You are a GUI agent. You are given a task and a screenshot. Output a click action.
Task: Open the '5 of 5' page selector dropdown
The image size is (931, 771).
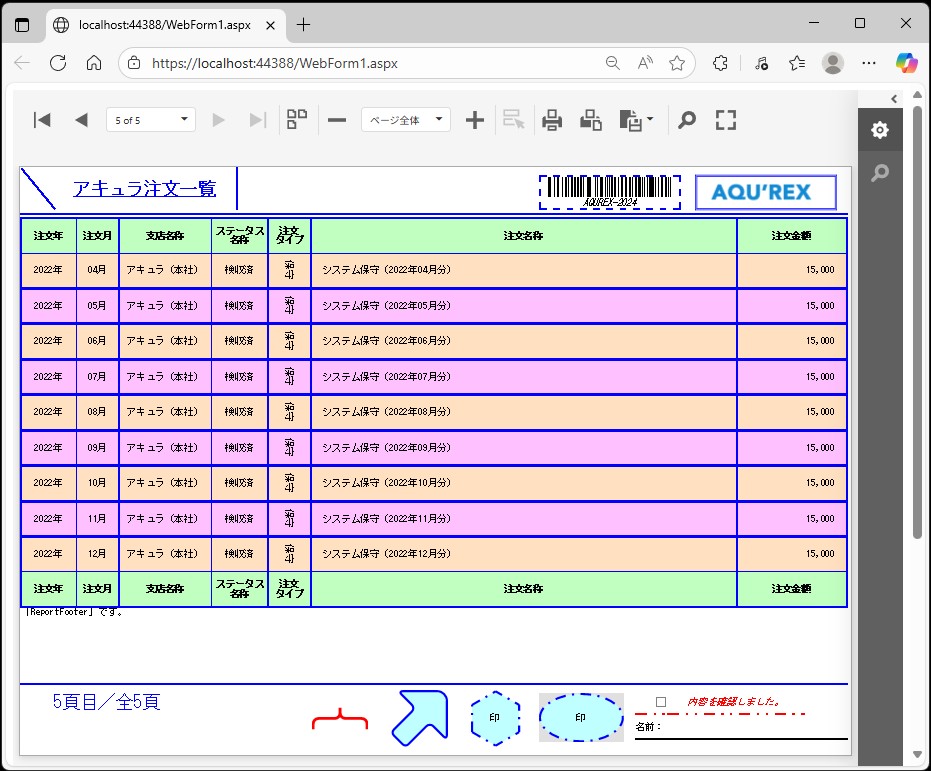click(x=151, y=121)
